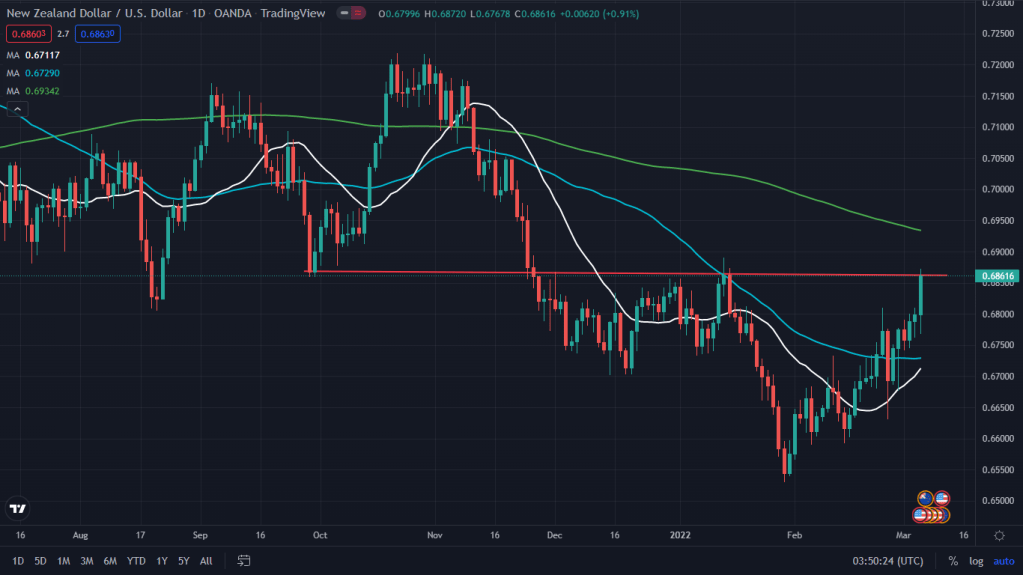Click the TradingView logo icon
The image size is (1023, 575).
tap(17, 508)
